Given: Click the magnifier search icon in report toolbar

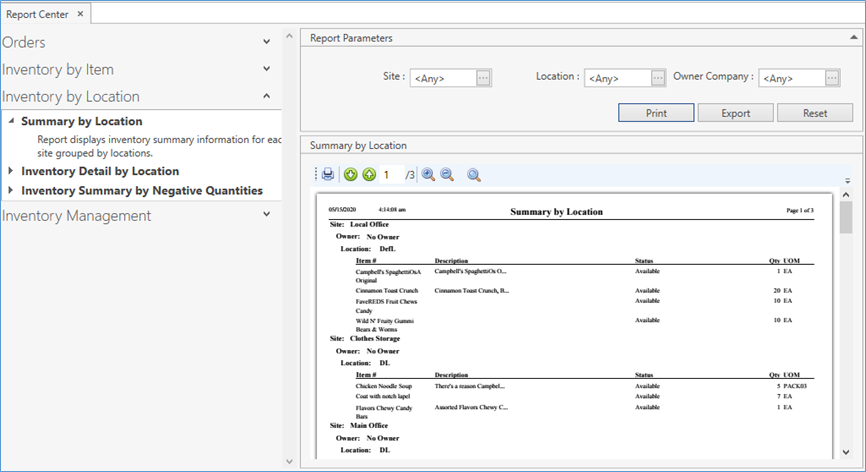Looking at the screenshot, I should tap(474, 175).
